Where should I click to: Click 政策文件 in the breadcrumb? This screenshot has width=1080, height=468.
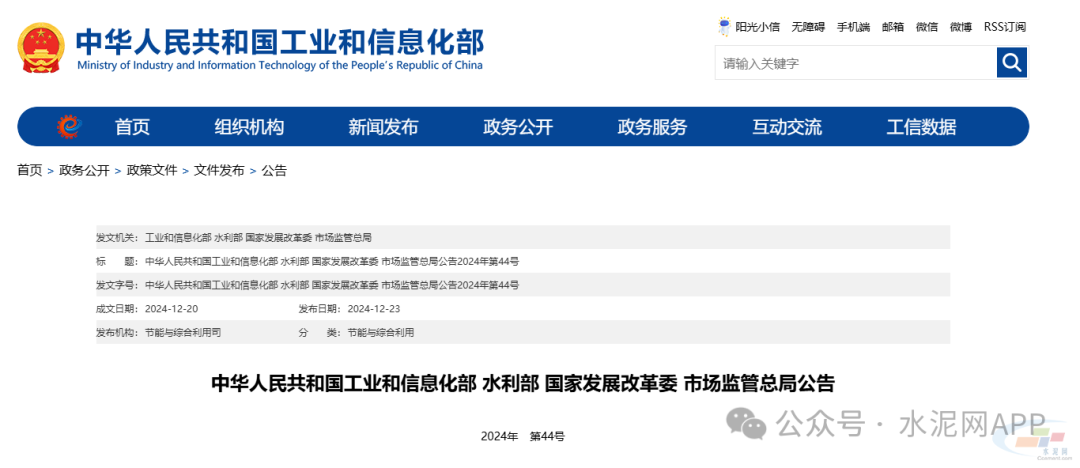[151, 171]
